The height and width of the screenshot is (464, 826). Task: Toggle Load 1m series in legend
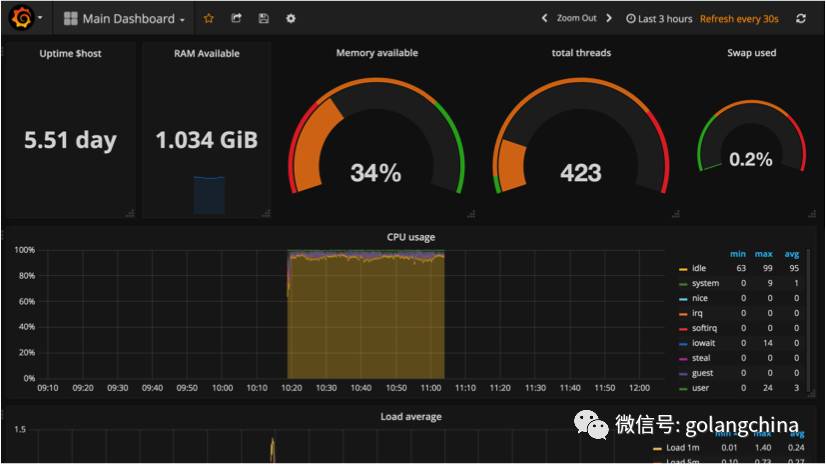[683, 448]
